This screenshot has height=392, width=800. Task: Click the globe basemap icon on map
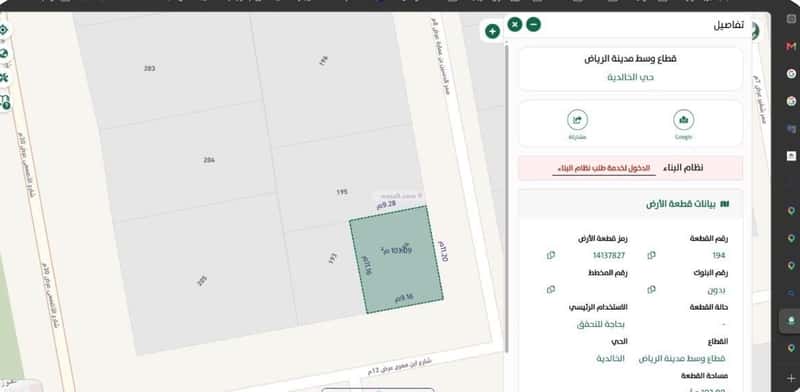[x=4, y=54]
